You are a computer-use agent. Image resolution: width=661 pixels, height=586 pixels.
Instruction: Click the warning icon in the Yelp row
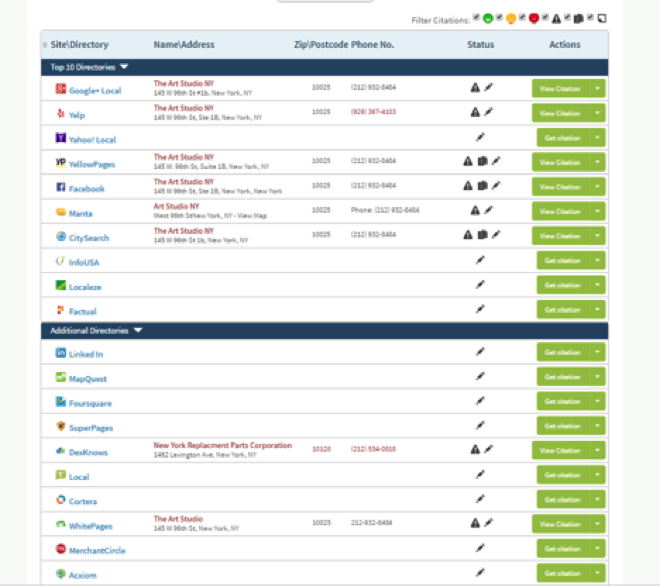tap(475, 112)
